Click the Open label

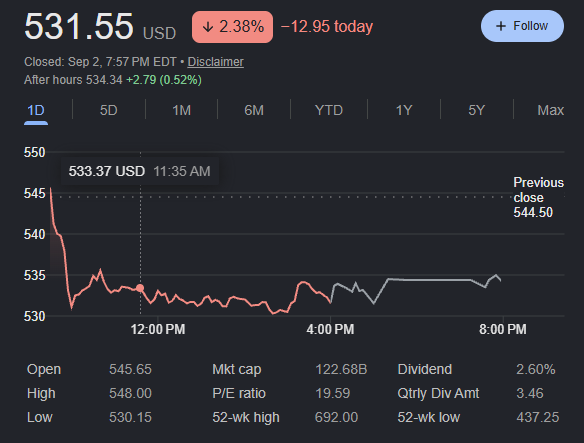(44, 370)
